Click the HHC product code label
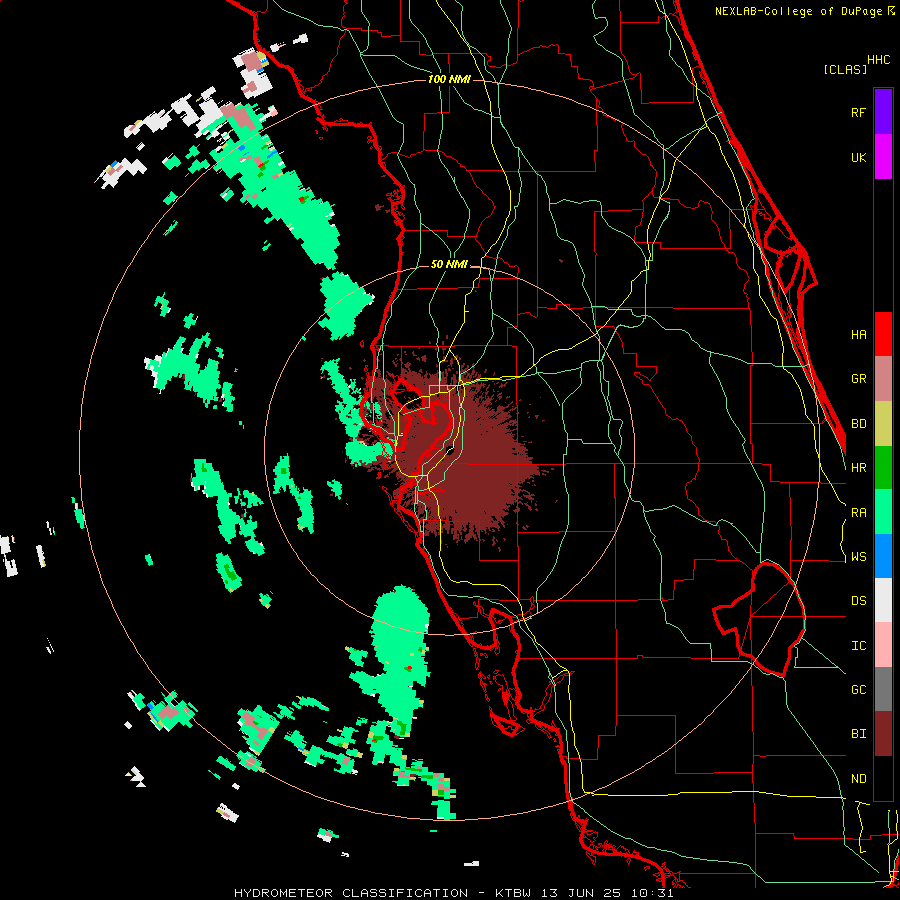This screenshot has width=900, height=900. click(879, 60)
